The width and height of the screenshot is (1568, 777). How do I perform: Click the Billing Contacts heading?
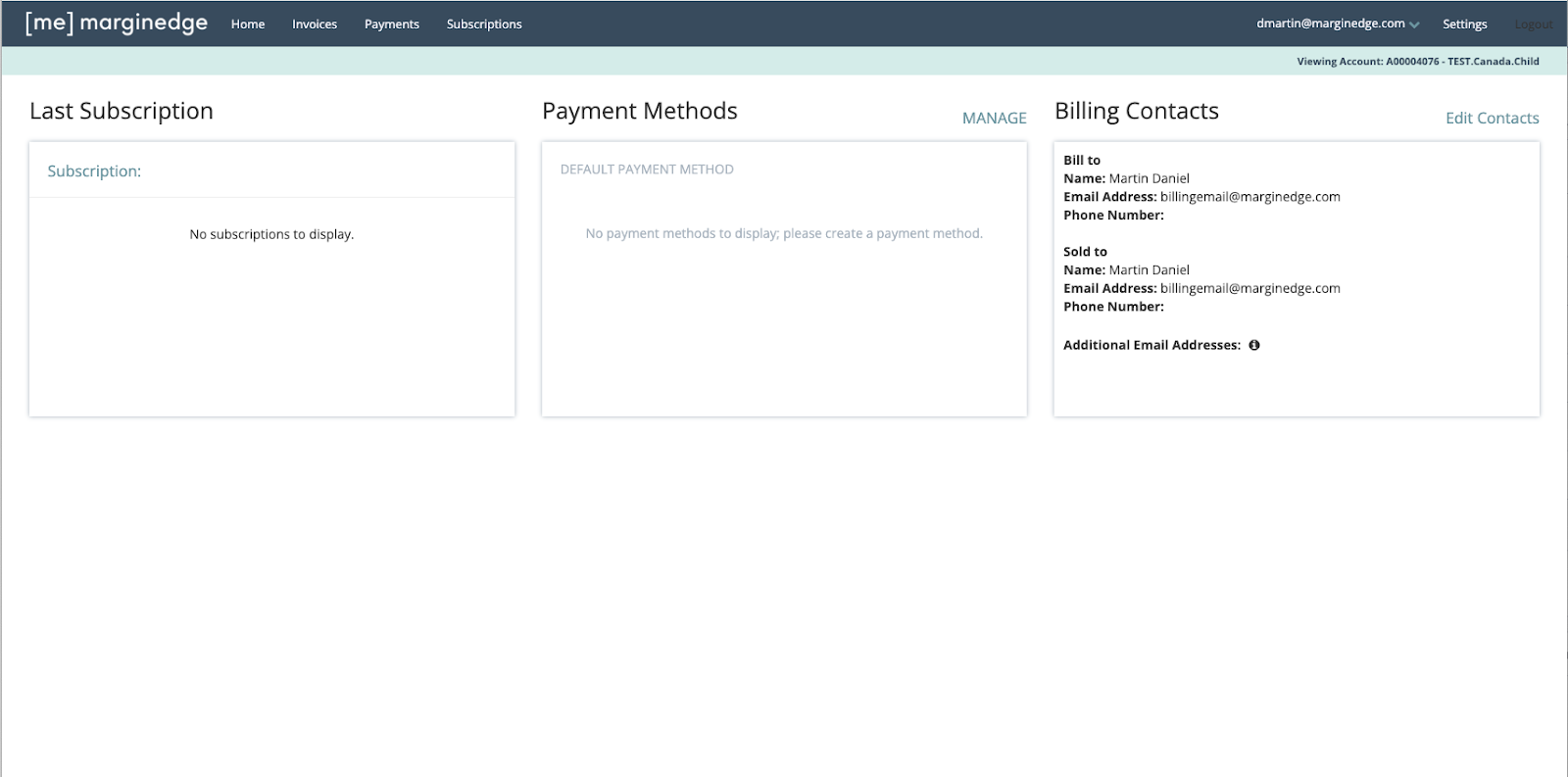[x=1136, y=111]
